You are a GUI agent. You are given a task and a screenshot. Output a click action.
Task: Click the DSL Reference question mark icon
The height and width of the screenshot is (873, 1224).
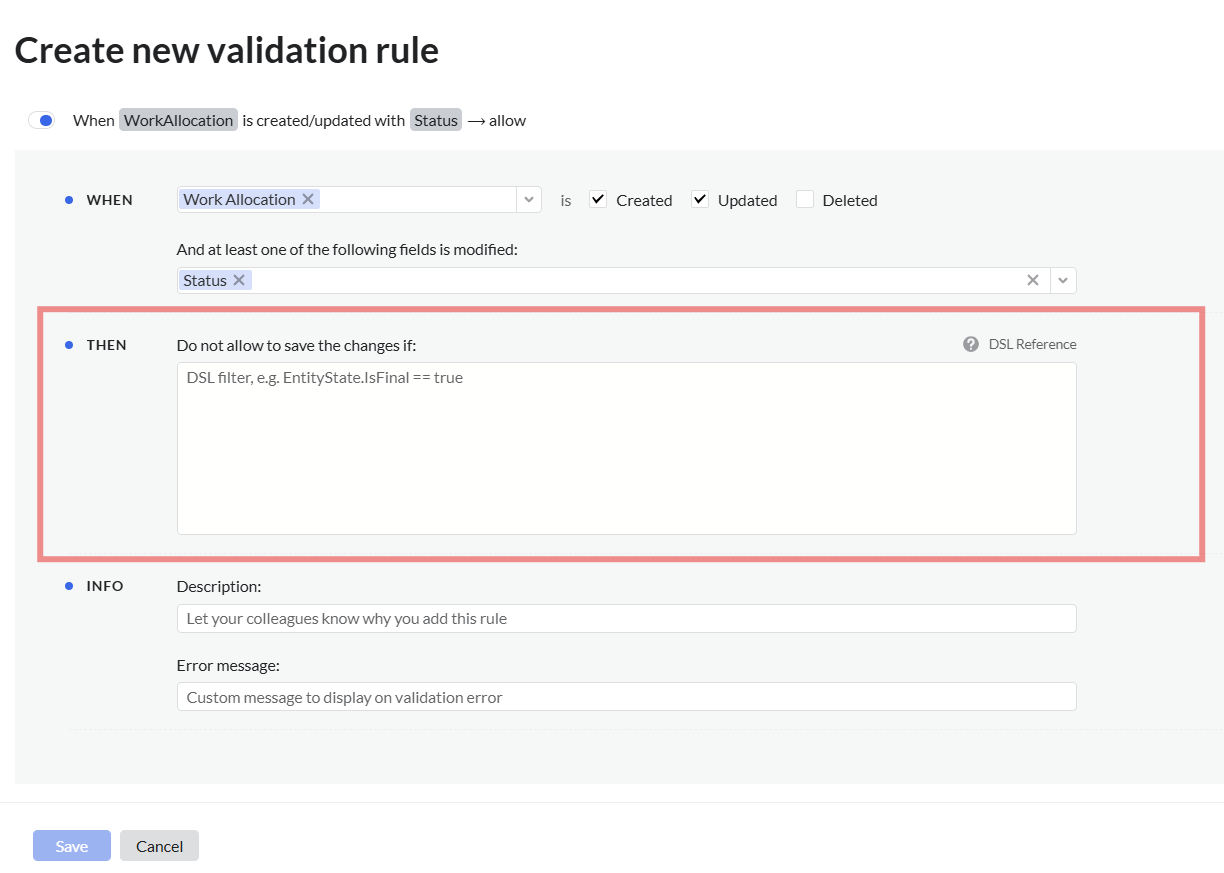click(971, 344)
